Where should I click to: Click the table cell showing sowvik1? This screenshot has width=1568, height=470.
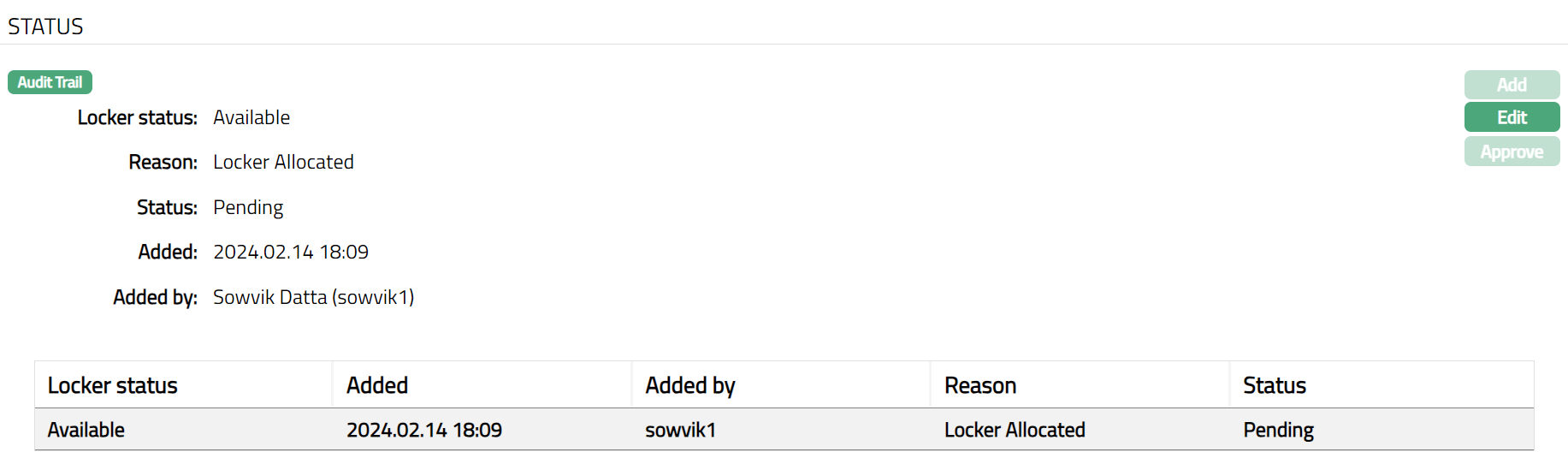coord(680,430)
